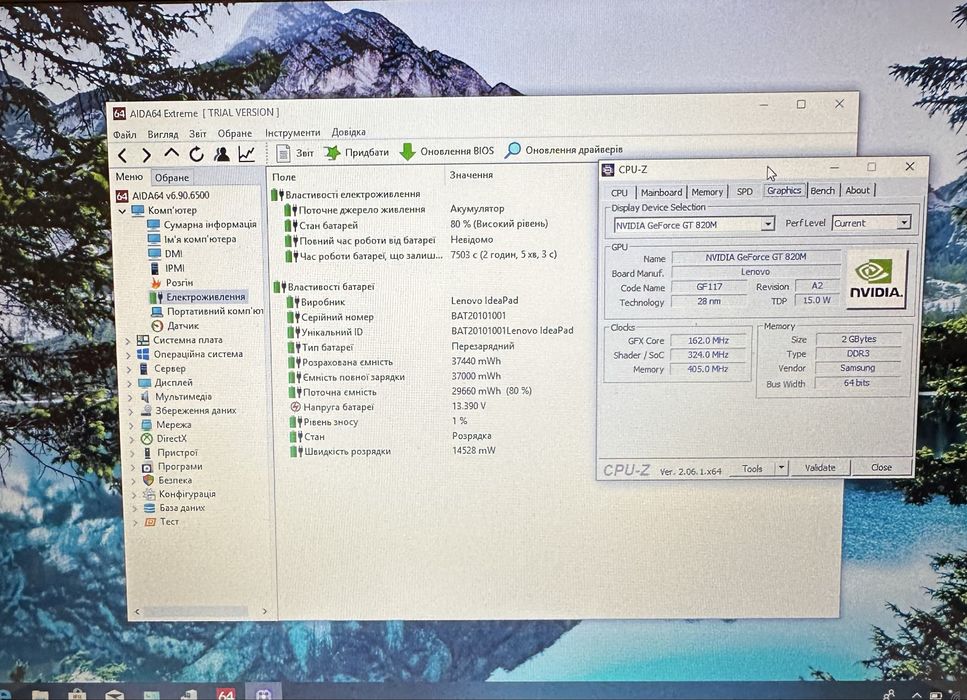The width and height of the screenshot is (967, 700).
Task: Click the Tools button in CPU-Z
Action: 752,469
